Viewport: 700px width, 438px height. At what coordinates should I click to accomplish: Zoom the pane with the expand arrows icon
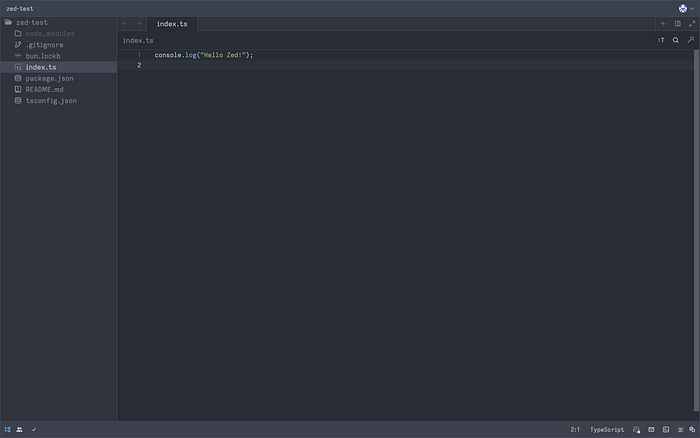(692, 24)
